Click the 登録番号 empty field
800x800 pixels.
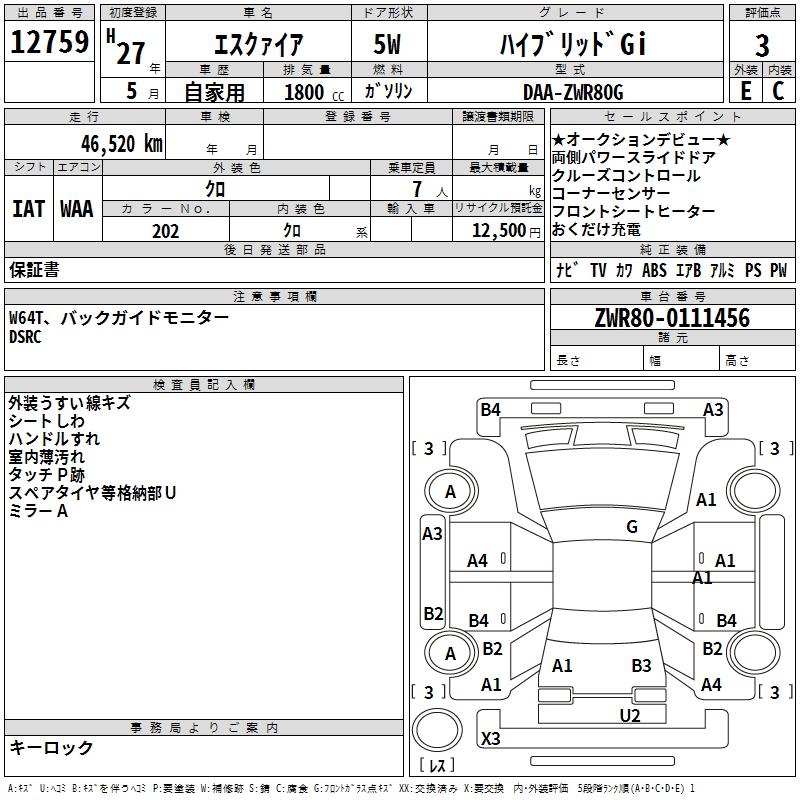[x=358, y=141]
